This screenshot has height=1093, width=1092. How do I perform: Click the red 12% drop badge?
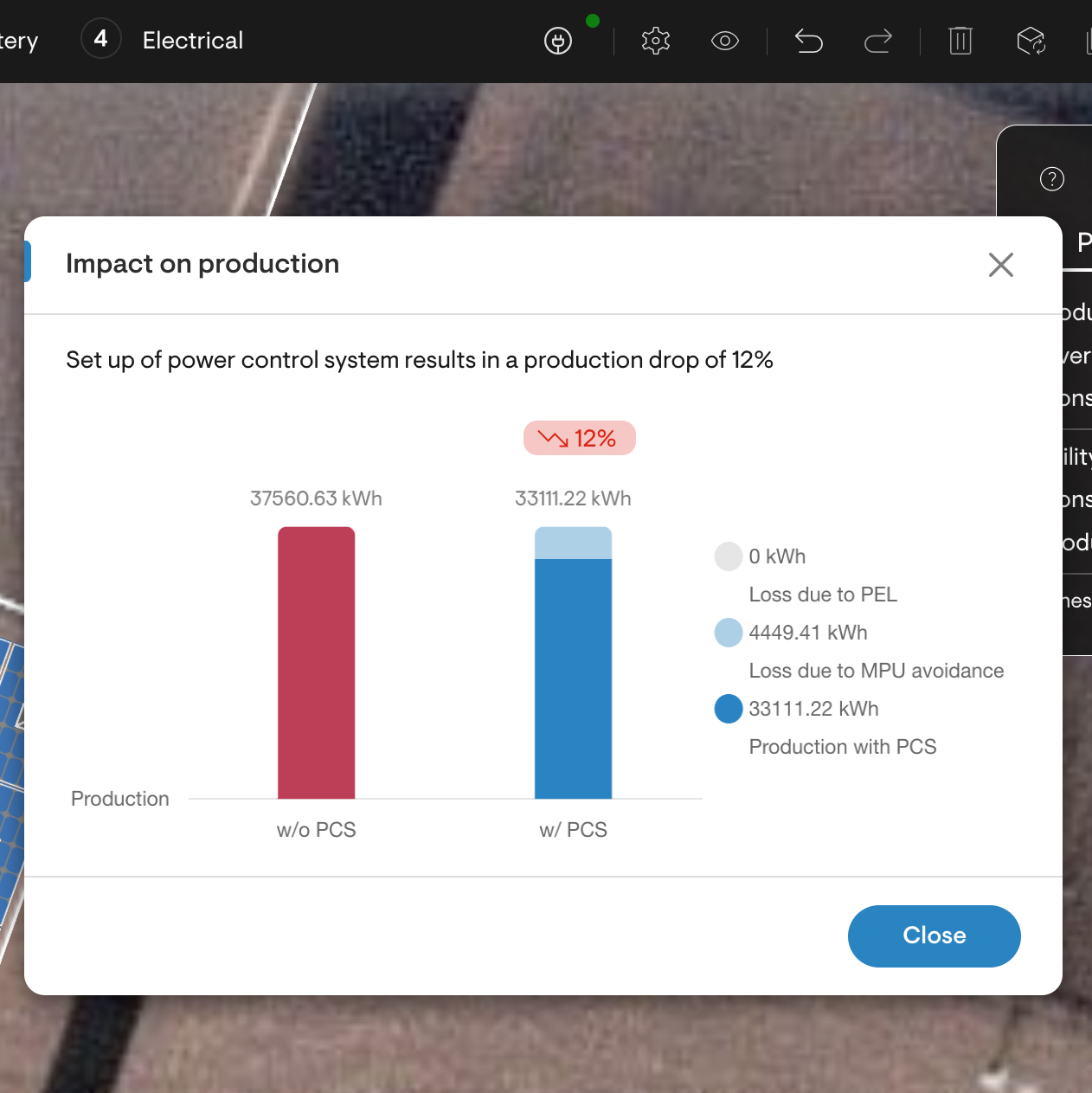tap(579, 438)
